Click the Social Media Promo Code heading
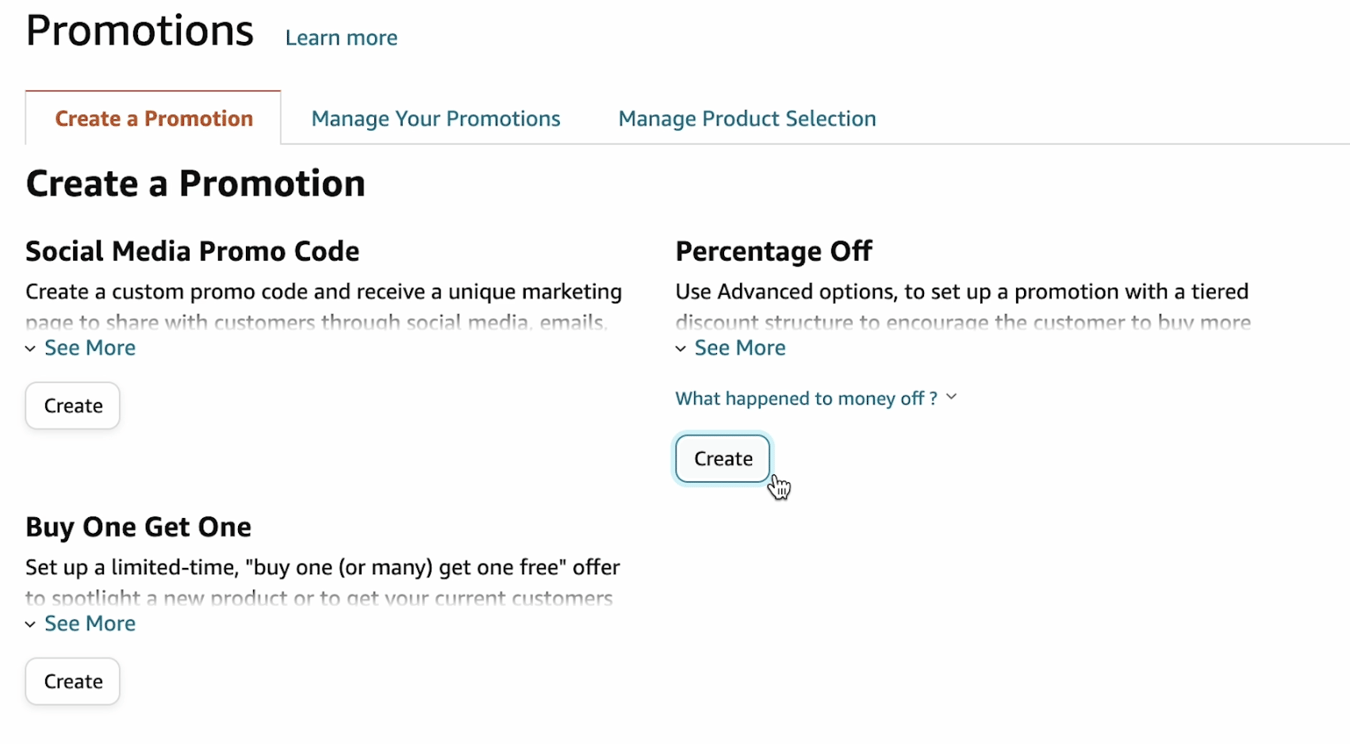The width and height of the screenshot is (1350, 744). [192, 251]
